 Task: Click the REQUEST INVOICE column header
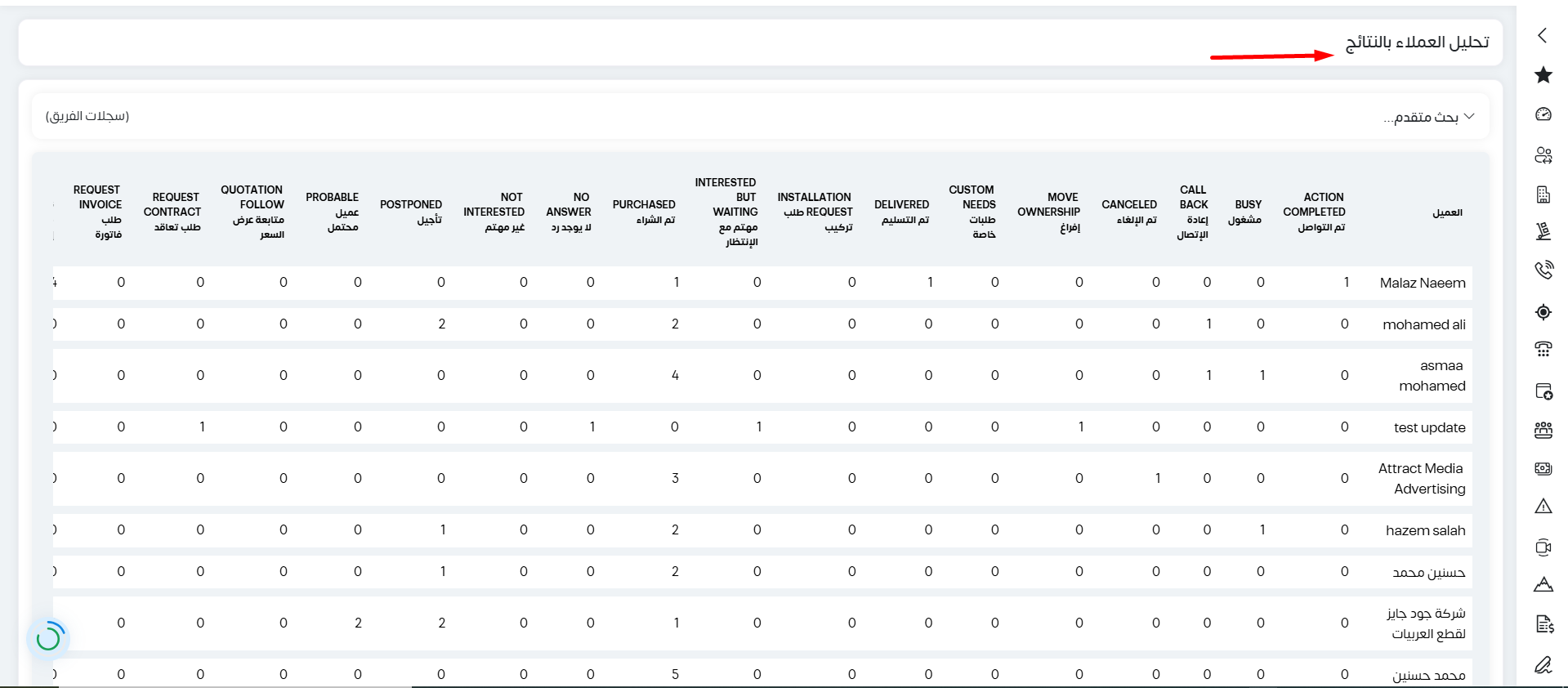click(97, 212)
